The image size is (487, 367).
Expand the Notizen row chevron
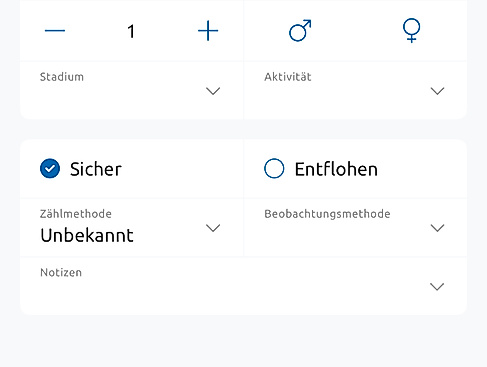click(437, 287)
